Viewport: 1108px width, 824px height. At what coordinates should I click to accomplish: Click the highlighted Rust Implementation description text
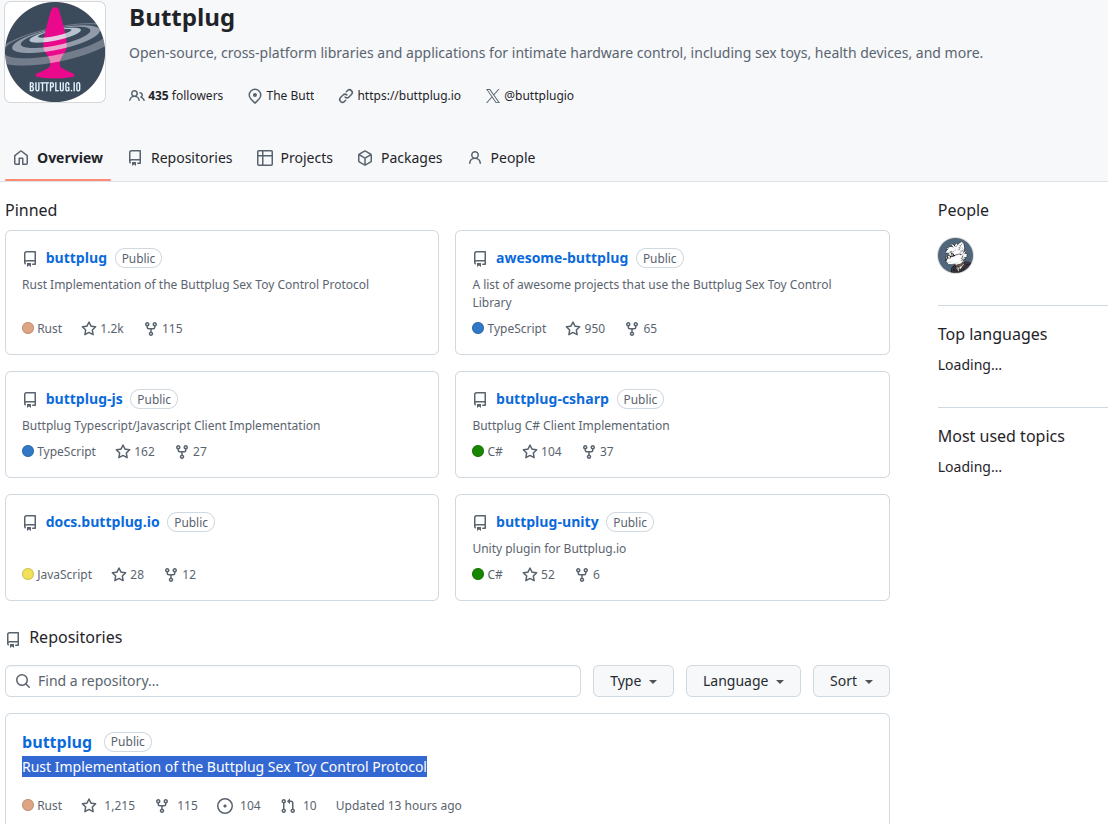(x=224, y=767)
